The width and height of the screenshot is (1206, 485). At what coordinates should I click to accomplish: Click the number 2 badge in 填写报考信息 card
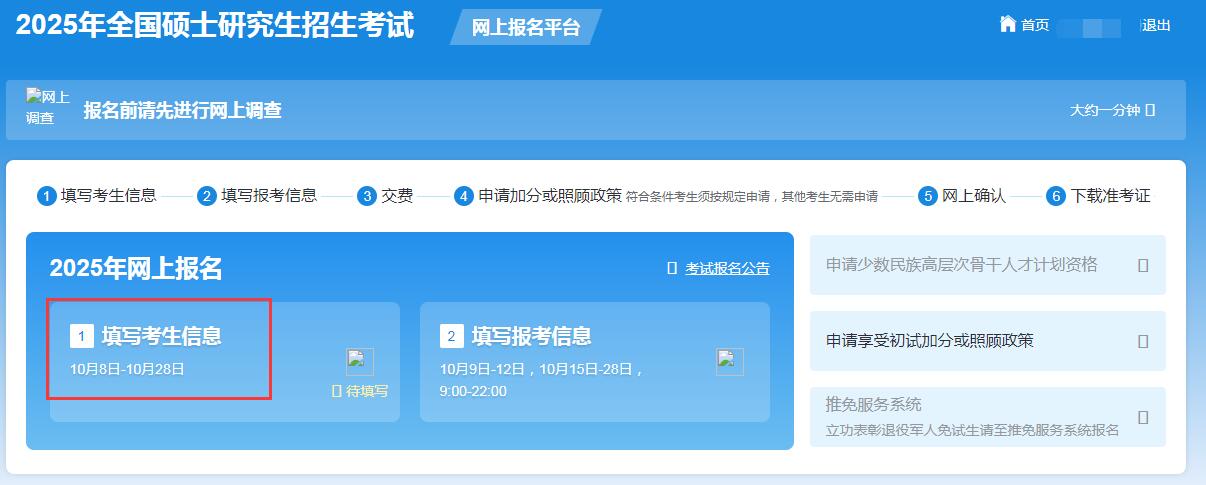click(x=452, y=336)
